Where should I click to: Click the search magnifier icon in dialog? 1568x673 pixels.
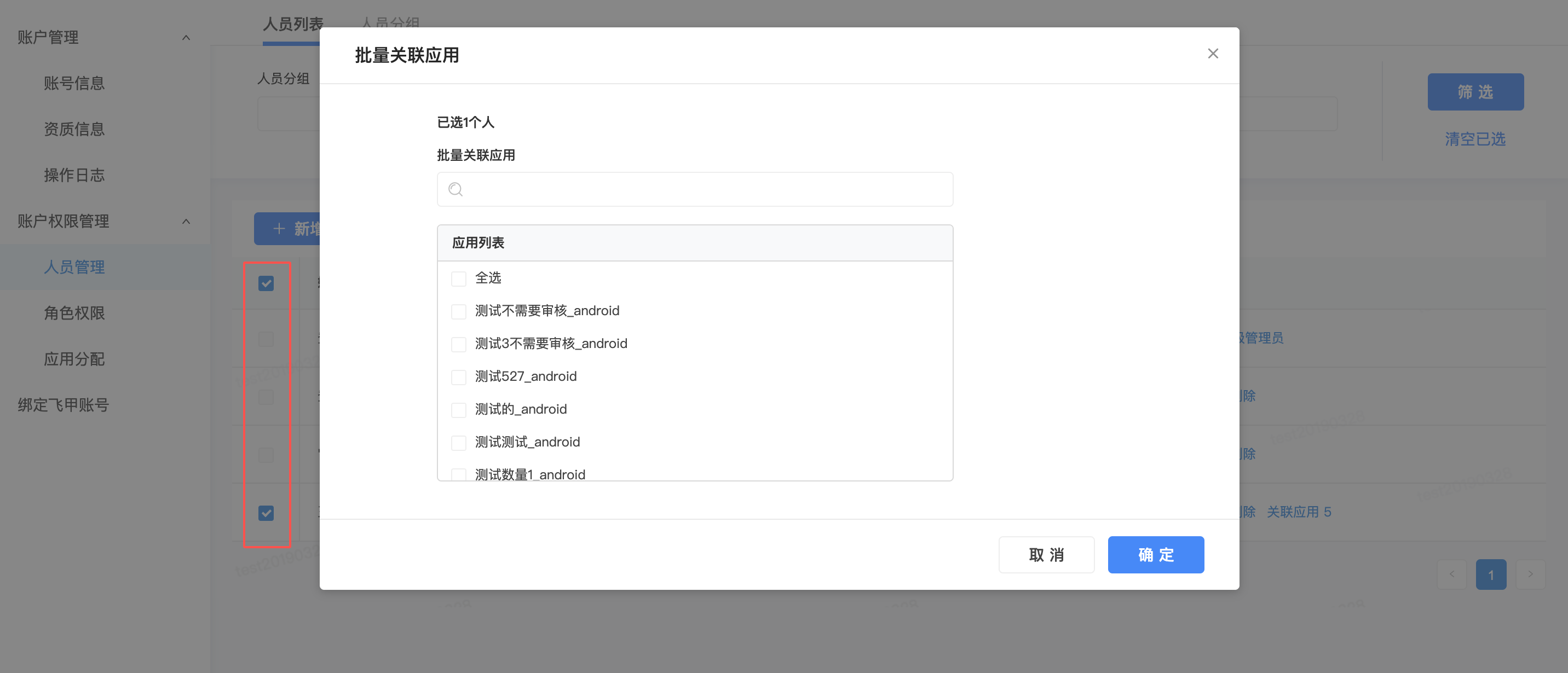(x=456, y=189)
